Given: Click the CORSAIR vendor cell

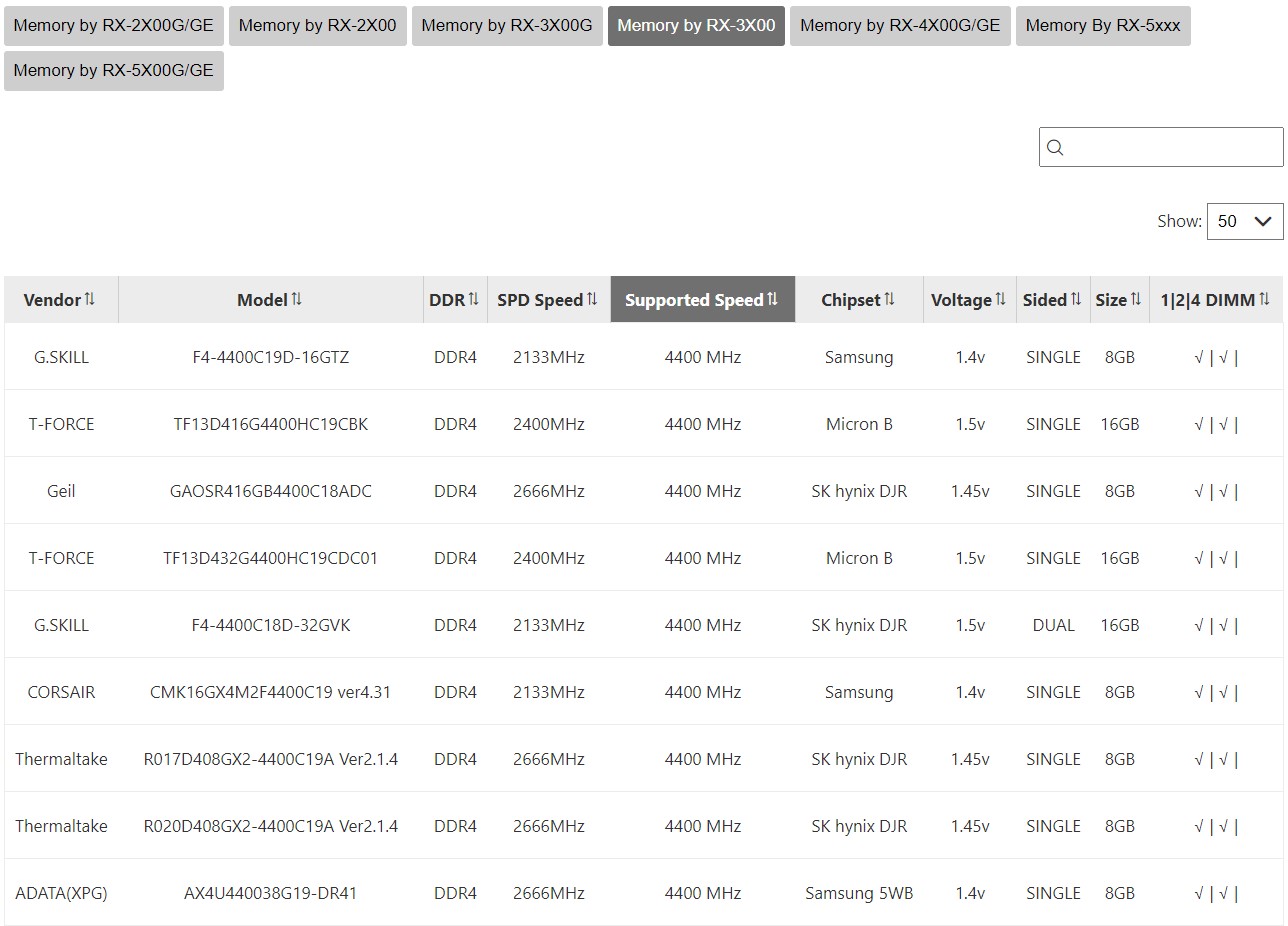Looking at the screenshot, I should point(61,692).
